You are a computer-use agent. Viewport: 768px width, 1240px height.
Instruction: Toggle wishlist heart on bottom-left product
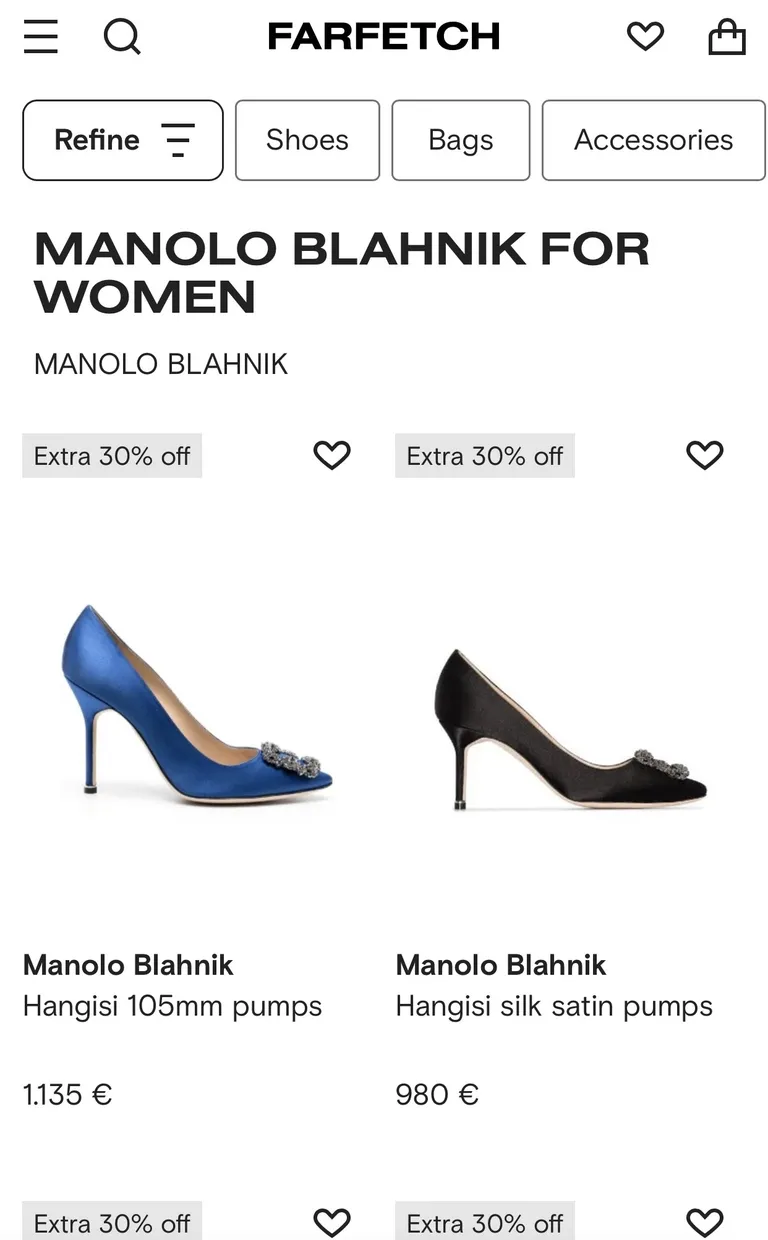click(x=332, y=1222)
